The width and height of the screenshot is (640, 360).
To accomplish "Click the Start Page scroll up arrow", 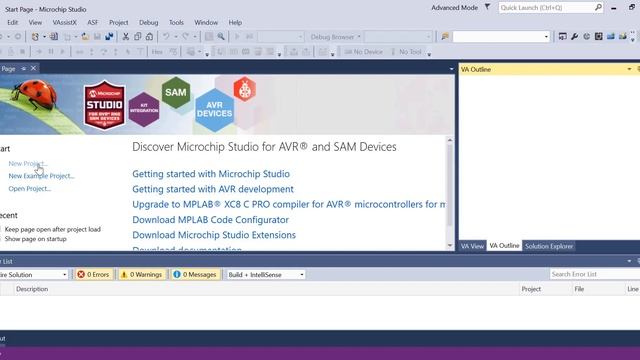I will pyautogui.click(x=450, y=140).
